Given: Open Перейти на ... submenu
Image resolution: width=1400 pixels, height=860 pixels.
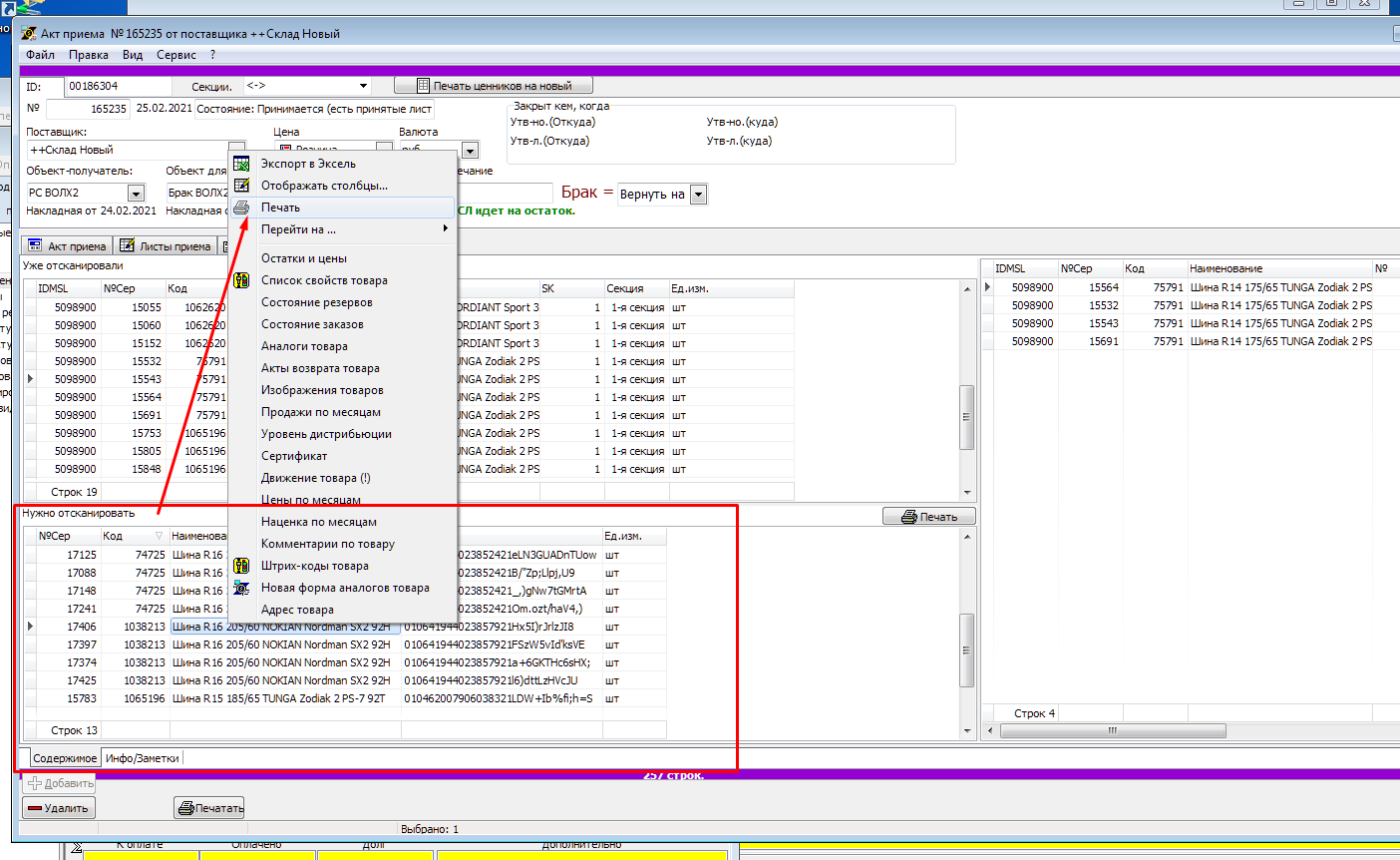Looking at the screenshot, I should [343, 229].
